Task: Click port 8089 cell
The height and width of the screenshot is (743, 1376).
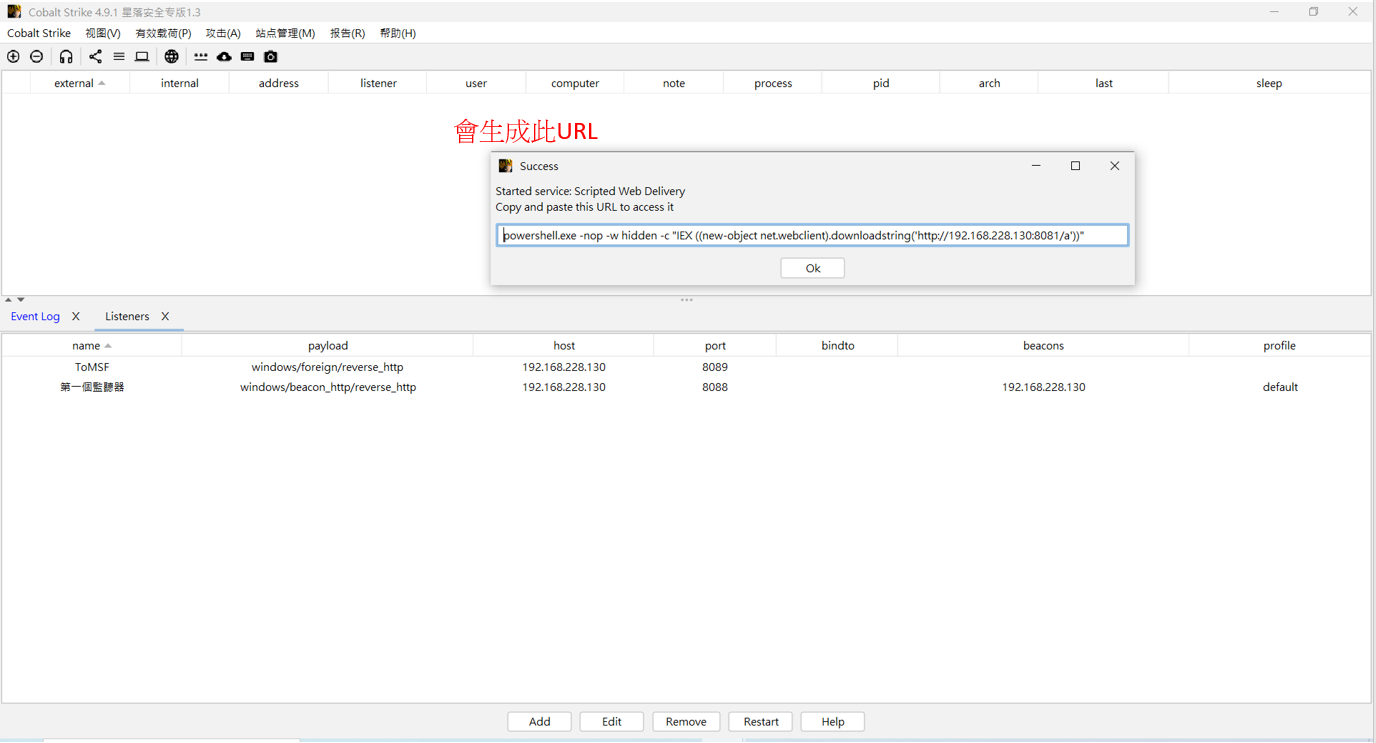Action: 715,367
